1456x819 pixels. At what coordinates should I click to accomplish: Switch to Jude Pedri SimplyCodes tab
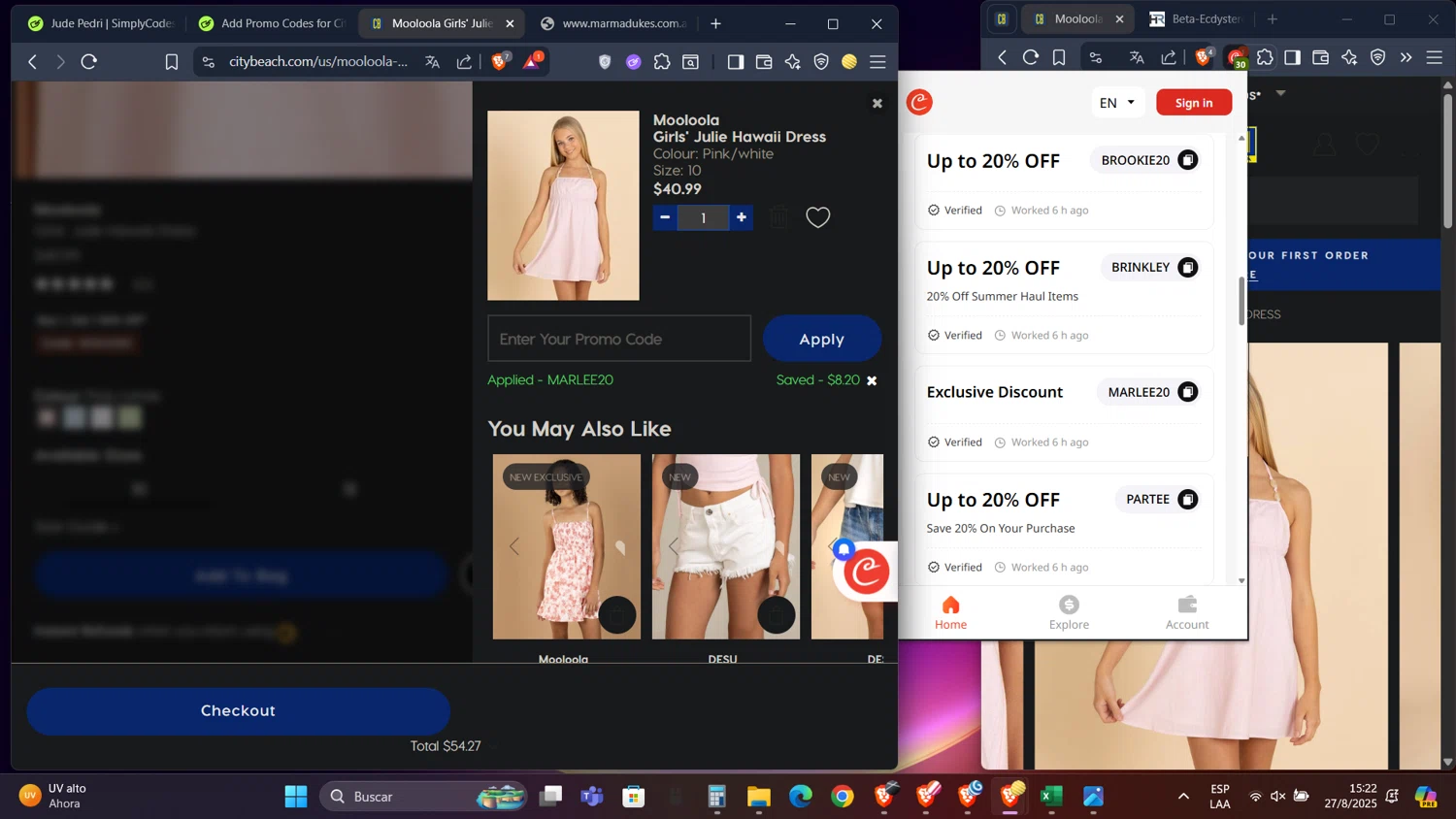coord(100,23)
